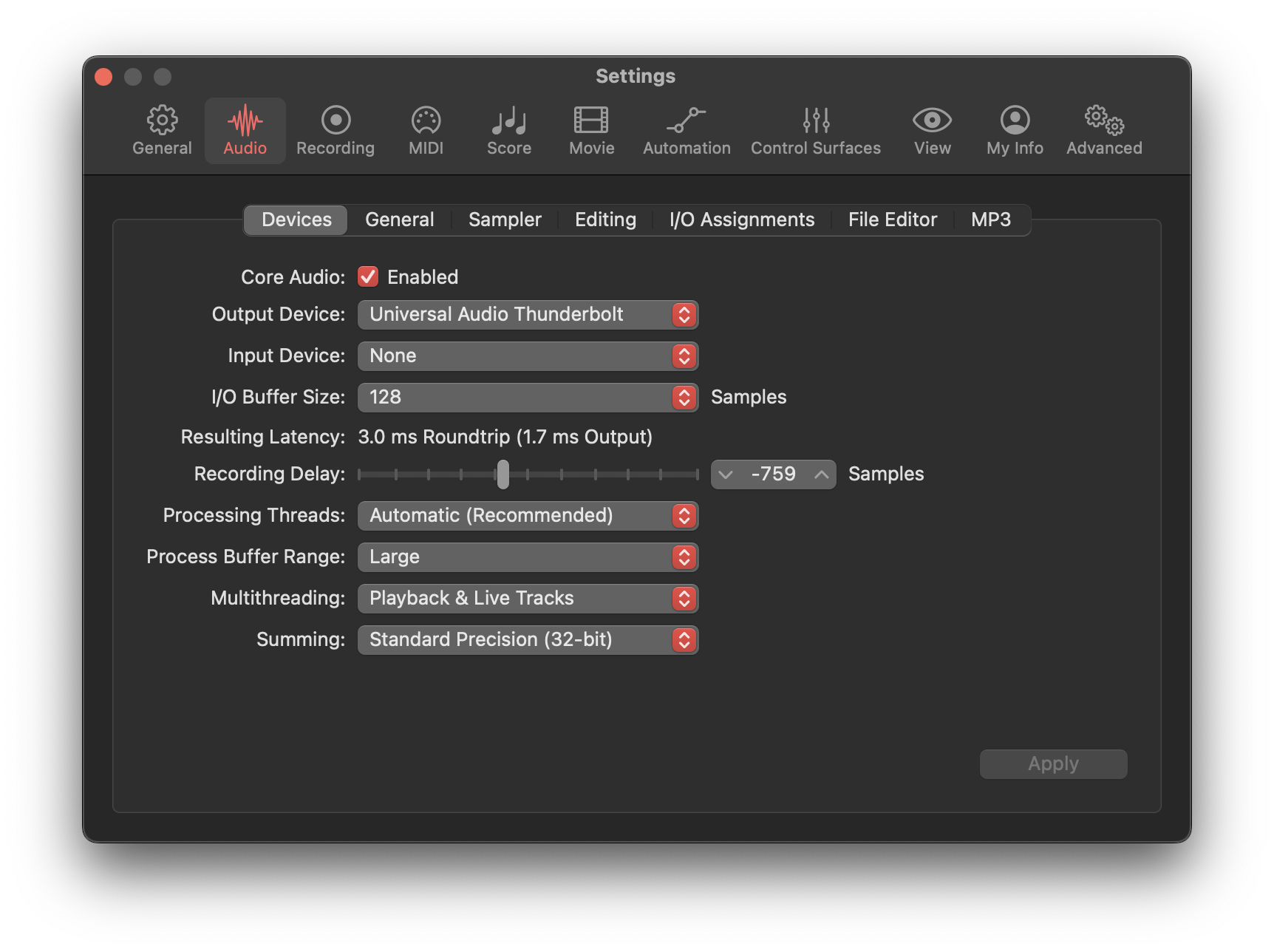Open the Automation settings icon
The height and width of the screenshot is (952, 1274).
pyautogui.click(x=686, y=130)
